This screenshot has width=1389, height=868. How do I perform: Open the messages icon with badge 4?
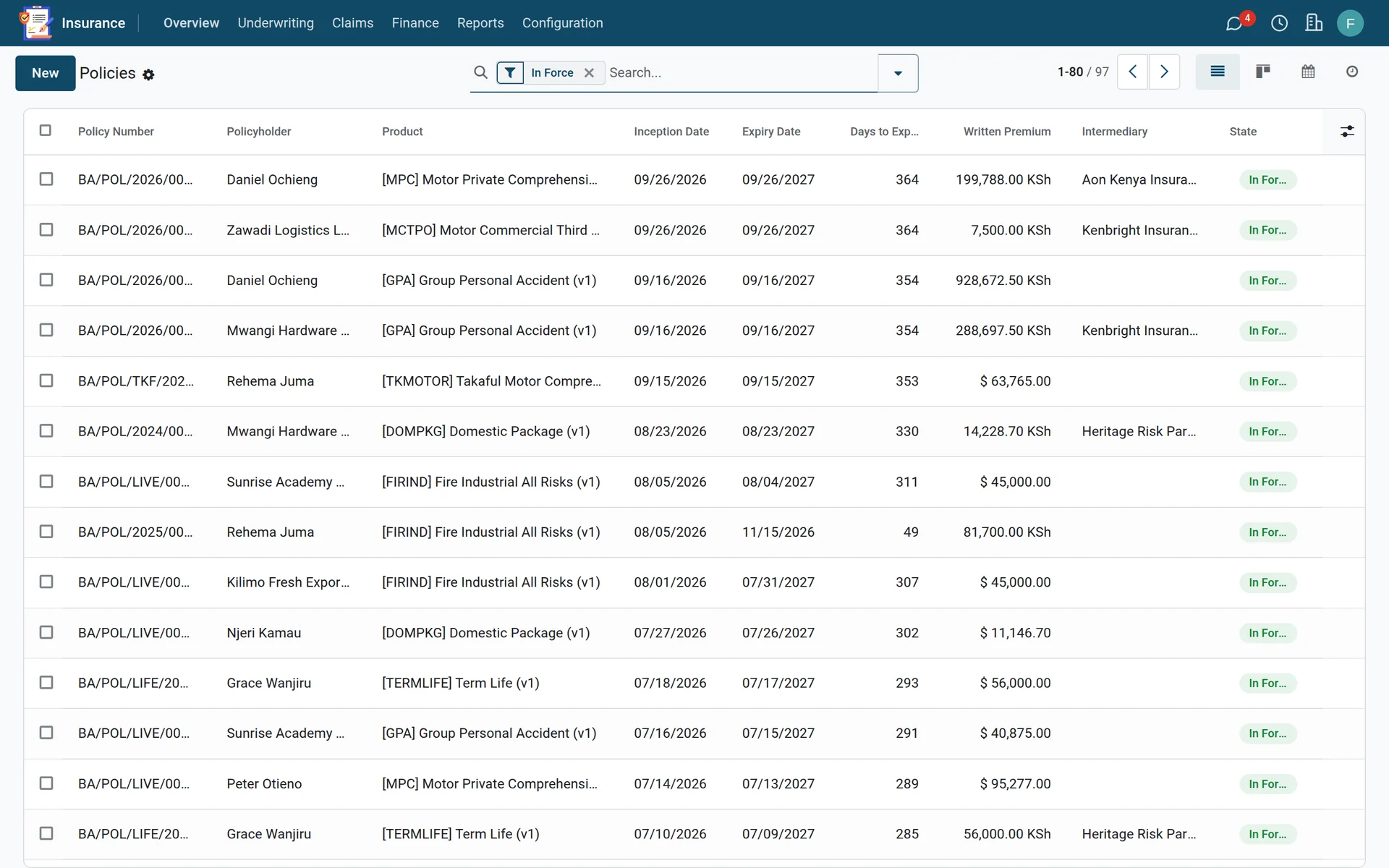click(1234, 23)
